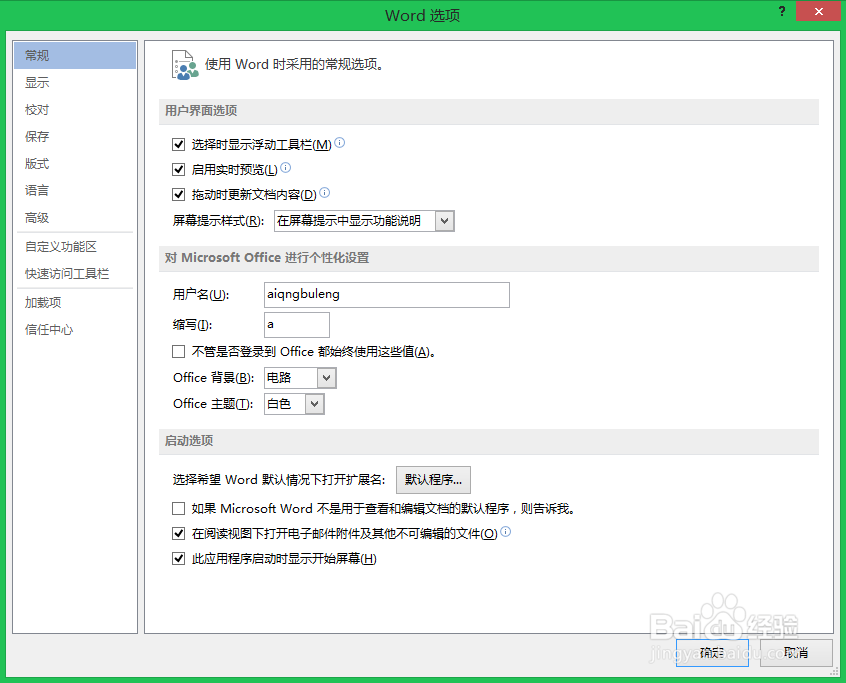This screenshot has width=846, height=683.
Task: Click the help question mark in title bar
Action: click(x=782, y=11)
